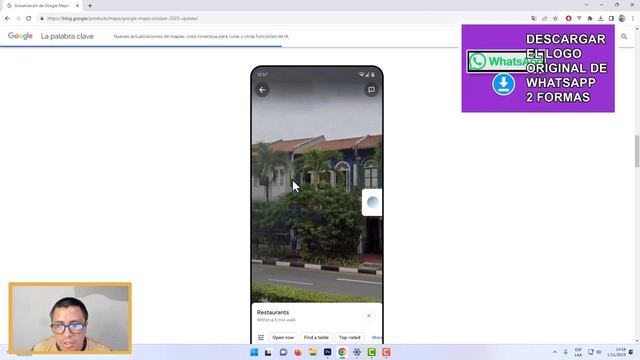
Task: Click the page vertical scrollbar thumb
Action: [x=637, y=151]
